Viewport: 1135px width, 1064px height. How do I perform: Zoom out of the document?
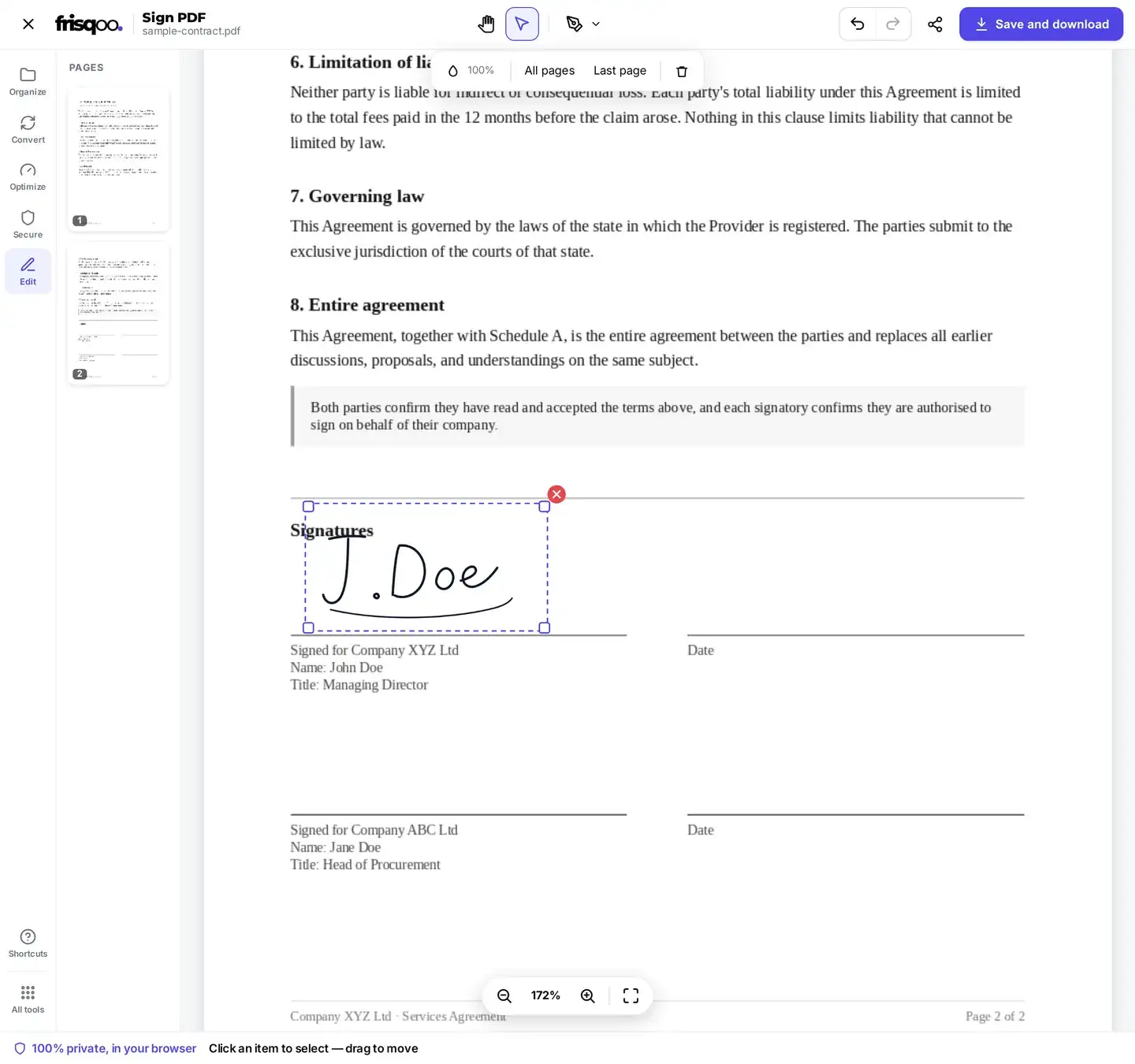pos(504,996)
